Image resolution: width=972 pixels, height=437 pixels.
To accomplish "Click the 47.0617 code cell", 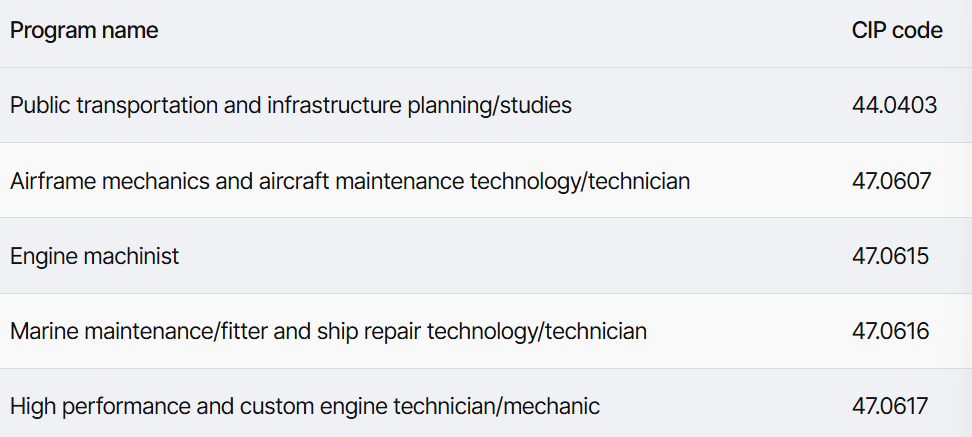I will (x=890, y=406).
